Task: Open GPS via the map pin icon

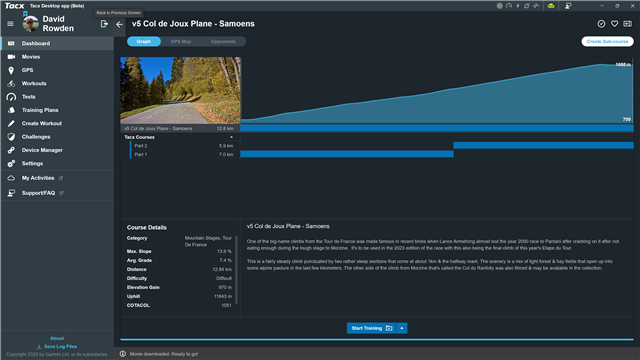Action: click(11, 70)
